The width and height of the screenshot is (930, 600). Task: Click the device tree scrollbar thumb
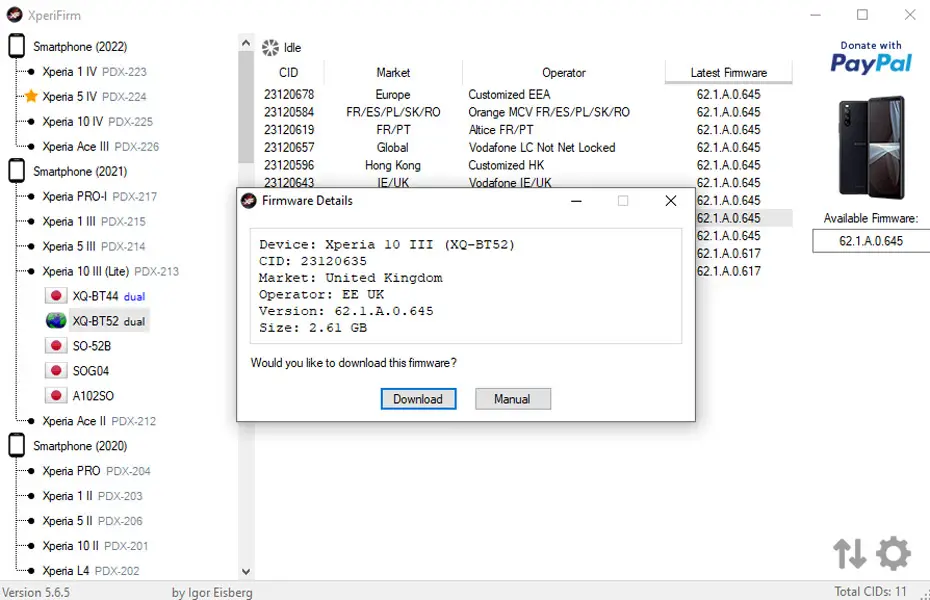tap(246, 107)
